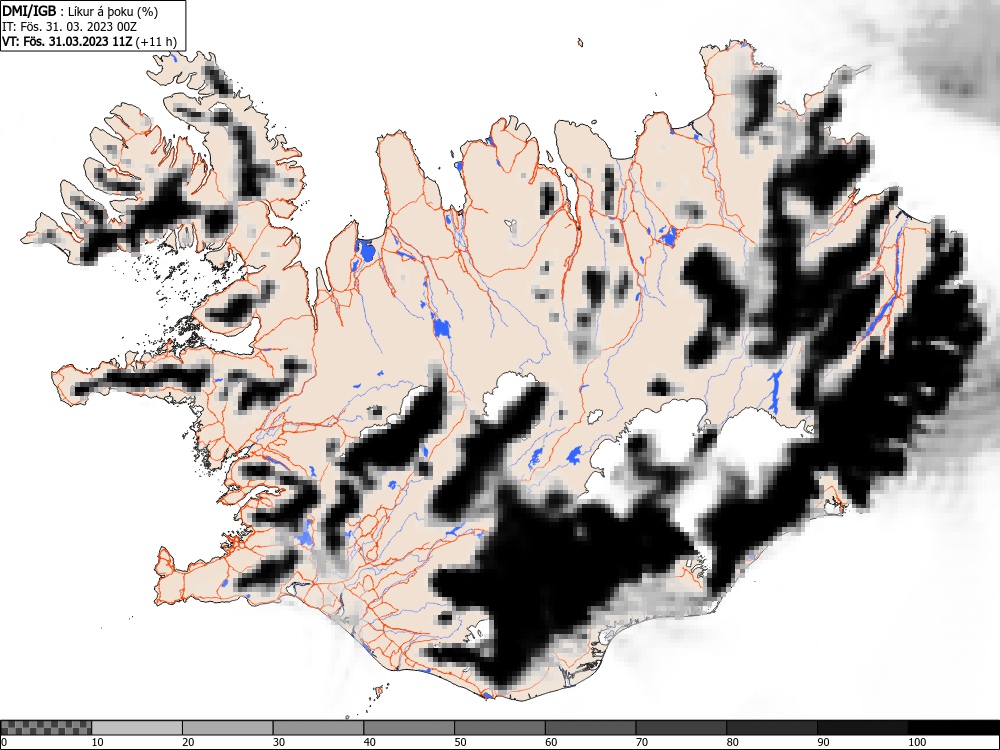Click the '70' scale label
The width and height of the screenshot is (1000, 750).
click(x=641, y=742)
